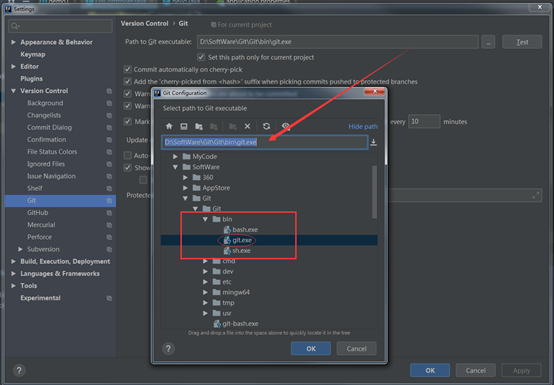Expand Appearance & Behavior settings

[x=13, y=42]
